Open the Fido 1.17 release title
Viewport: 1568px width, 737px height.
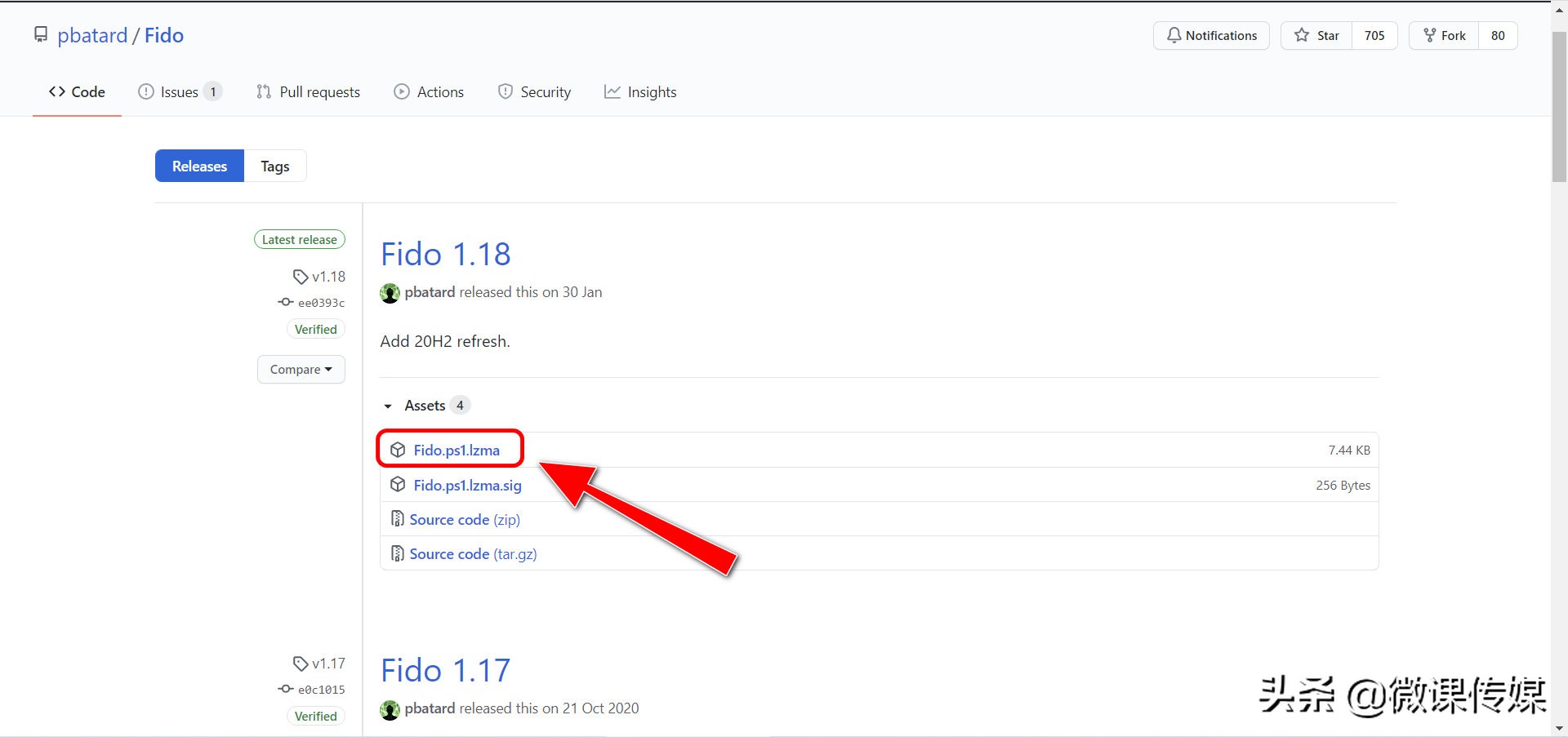(446, 671)
